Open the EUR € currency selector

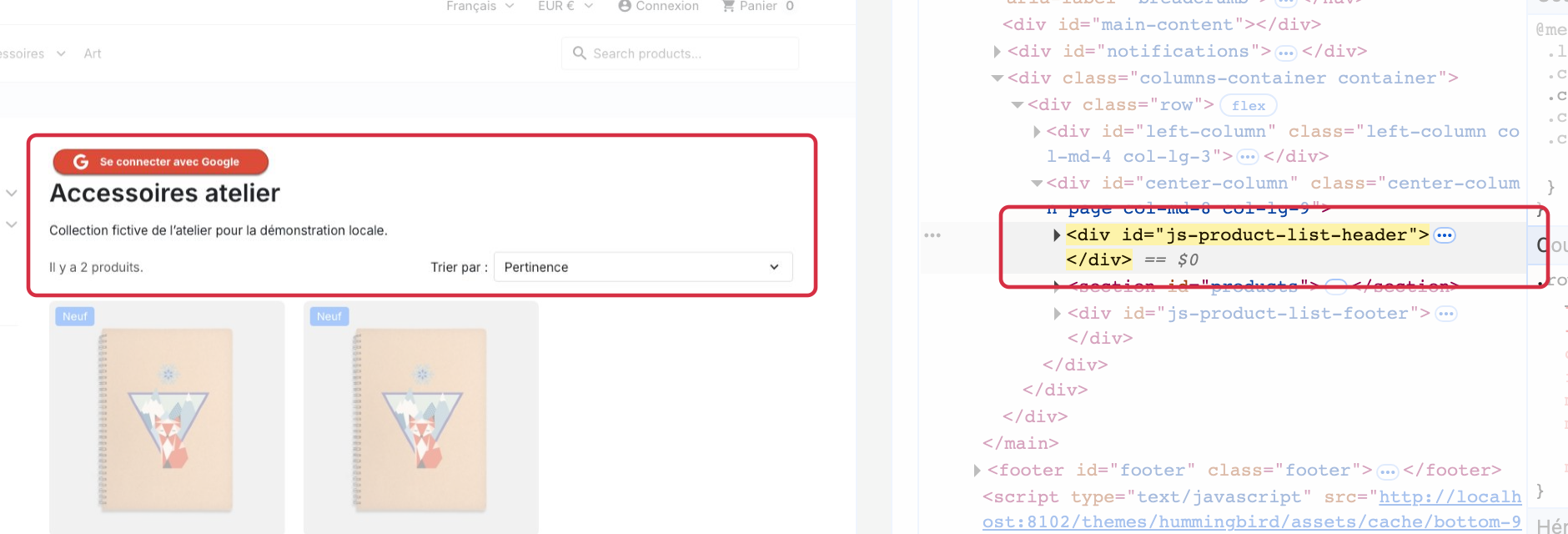click(x=565, y=6)
